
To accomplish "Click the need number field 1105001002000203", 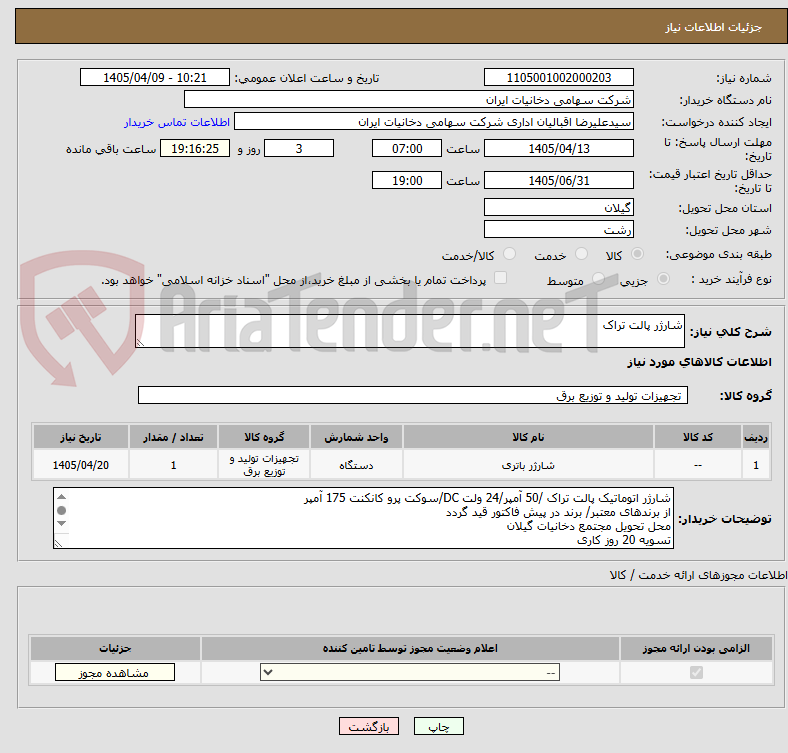I will click(558, 77).
